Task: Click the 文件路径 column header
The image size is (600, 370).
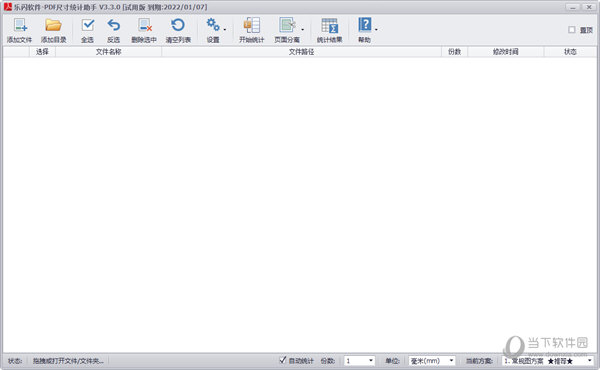Action: click(302, 52)
